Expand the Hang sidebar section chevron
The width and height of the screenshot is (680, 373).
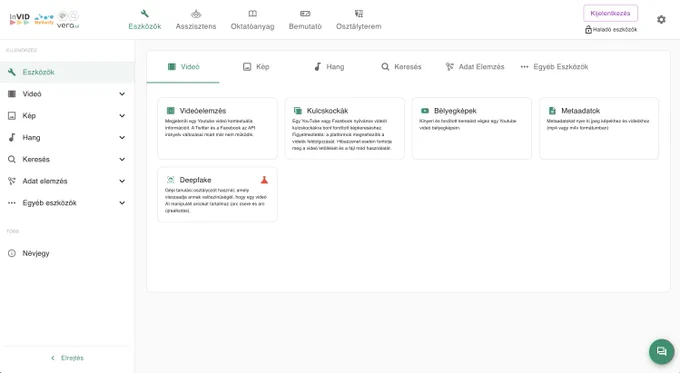pyautogui.click(x=122, y=137)
